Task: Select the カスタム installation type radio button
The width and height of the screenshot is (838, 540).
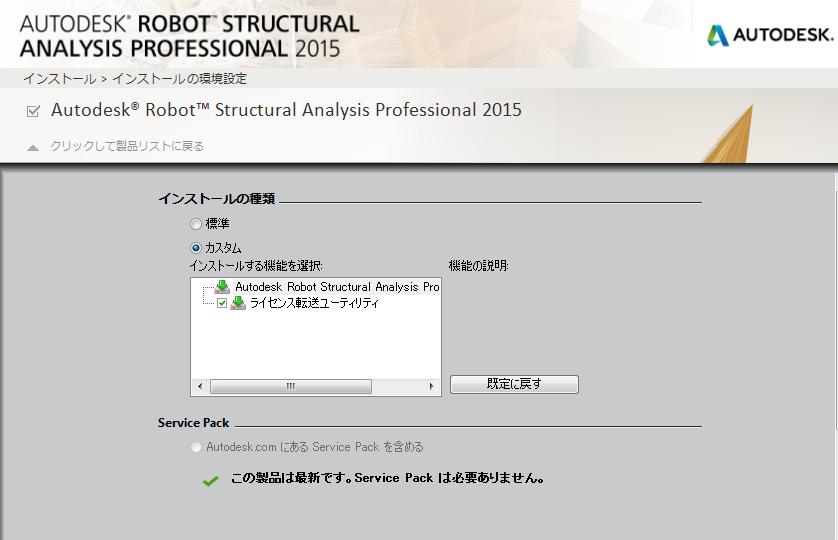Action: coord(196,248)
